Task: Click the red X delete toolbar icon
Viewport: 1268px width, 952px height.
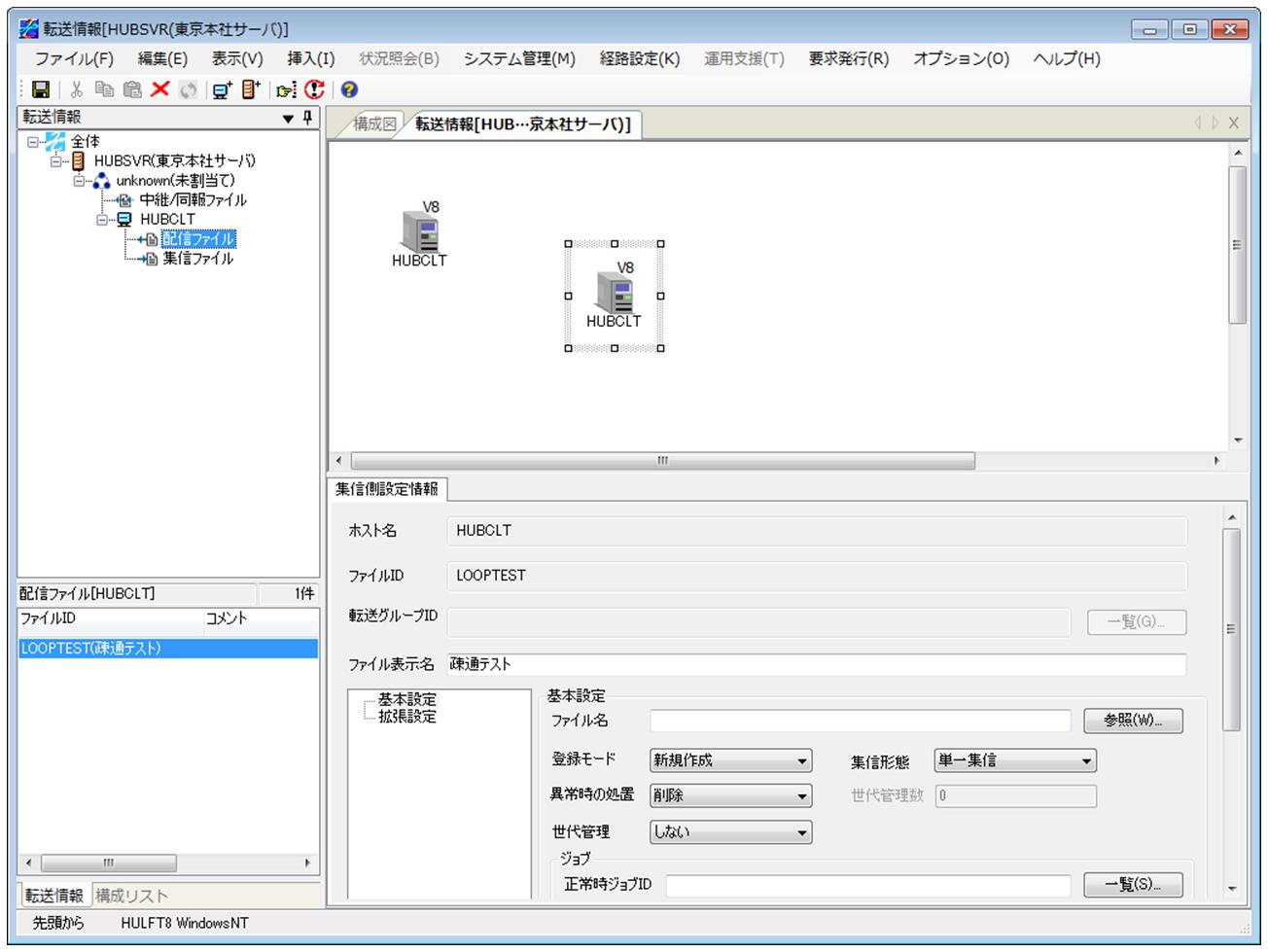Action: click(159, 89)
